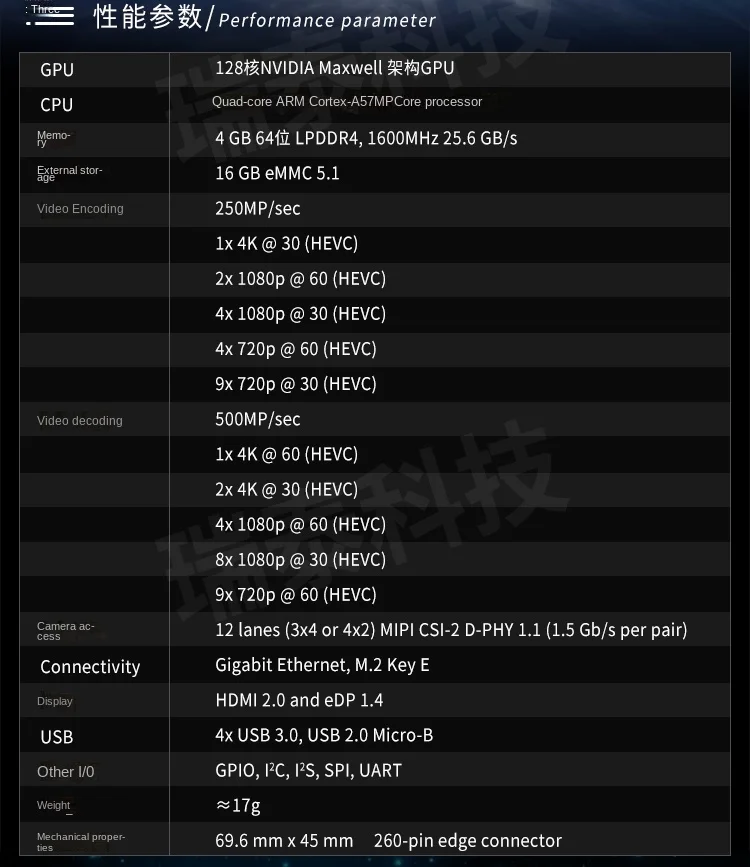Click the Quad-core ARM Cortex-A57 processor text
Viewport: 750px width, 867px height.
(x=347, y=102)
